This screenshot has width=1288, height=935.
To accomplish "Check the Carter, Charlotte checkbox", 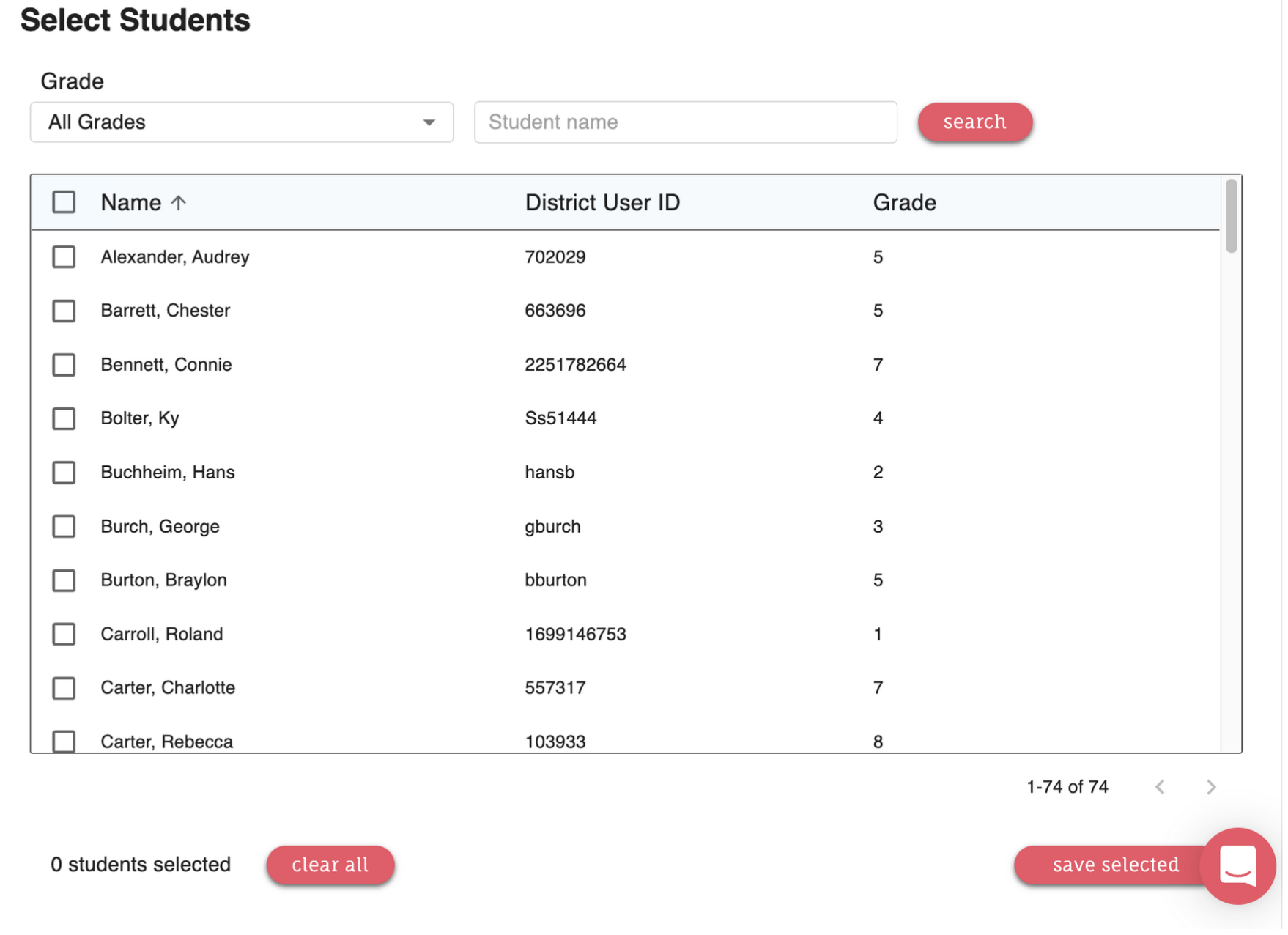I will pos(64,690).
